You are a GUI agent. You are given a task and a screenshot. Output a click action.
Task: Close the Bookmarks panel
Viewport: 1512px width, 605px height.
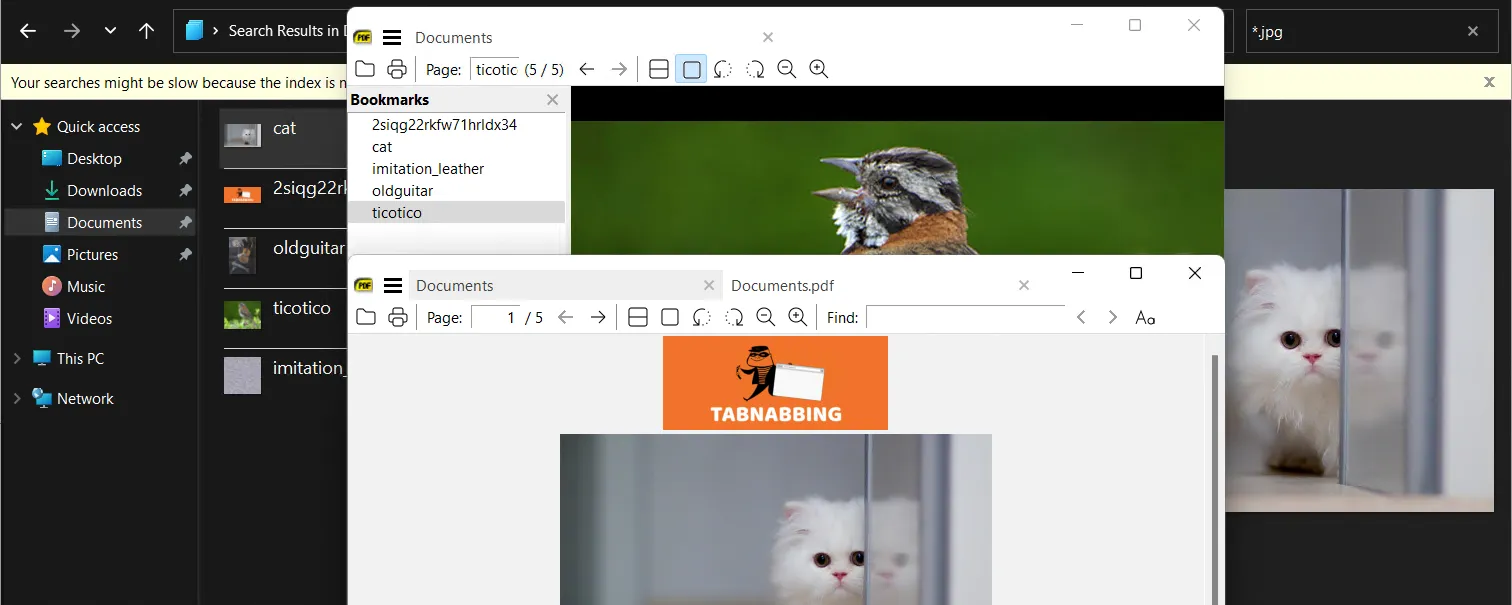coord(553,100)
